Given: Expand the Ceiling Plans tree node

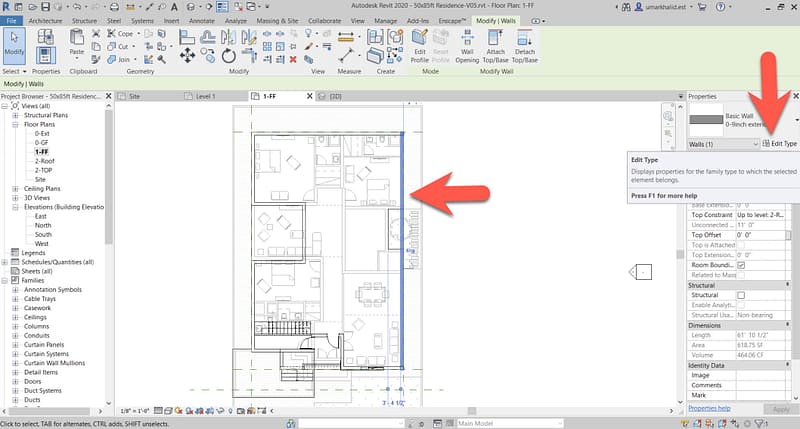Looking at the screenshot, I should tap(15, 188).
